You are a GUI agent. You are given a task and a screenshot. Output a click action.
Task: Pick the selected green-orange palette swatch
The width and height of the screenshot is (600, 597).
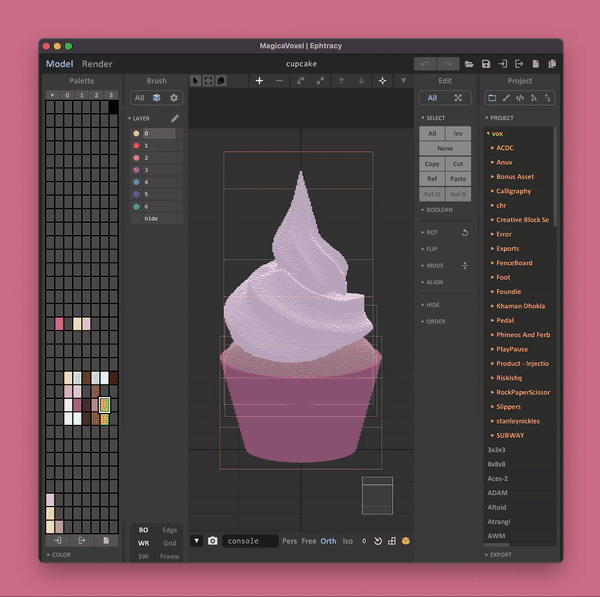coord(104,405)
